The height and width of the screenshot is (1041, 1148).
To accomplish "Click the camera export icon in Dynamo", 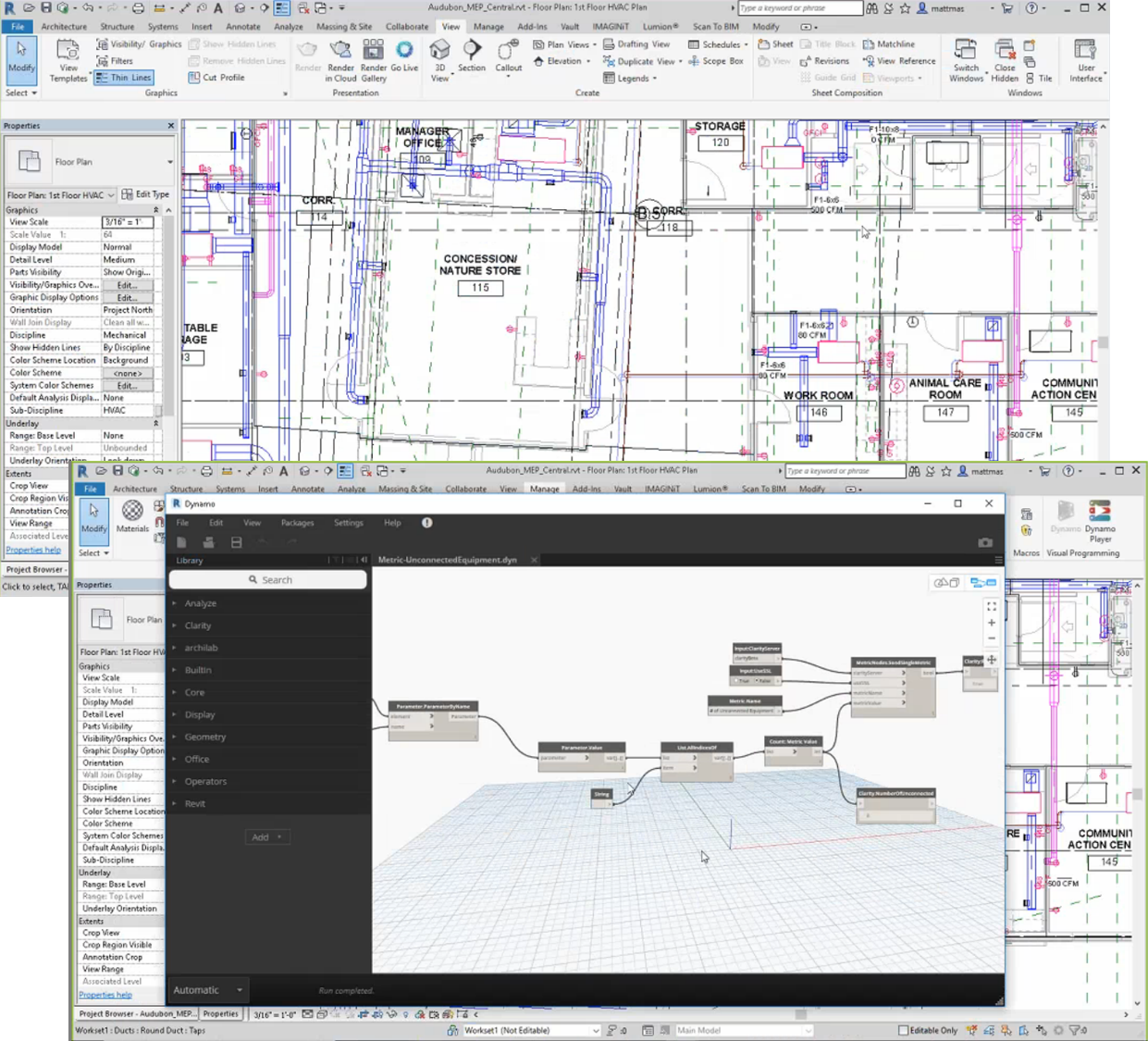I will (x=985, y=542).
